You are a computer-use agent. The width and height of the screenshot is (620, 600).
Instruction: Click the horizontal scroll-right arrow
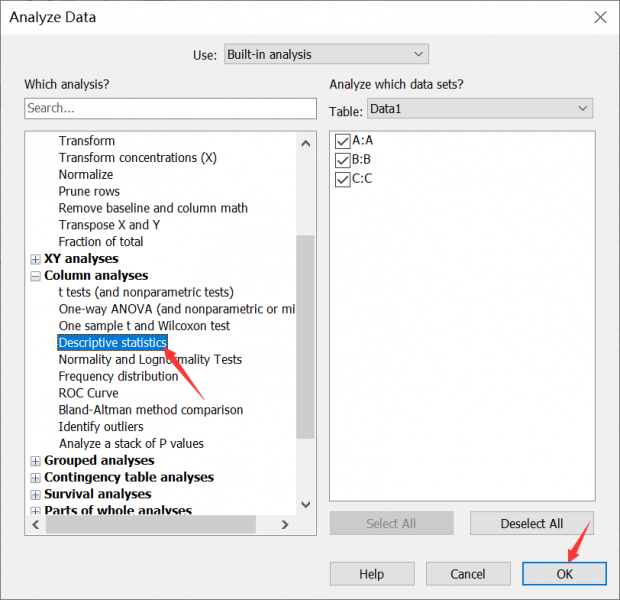coord(285,525)
